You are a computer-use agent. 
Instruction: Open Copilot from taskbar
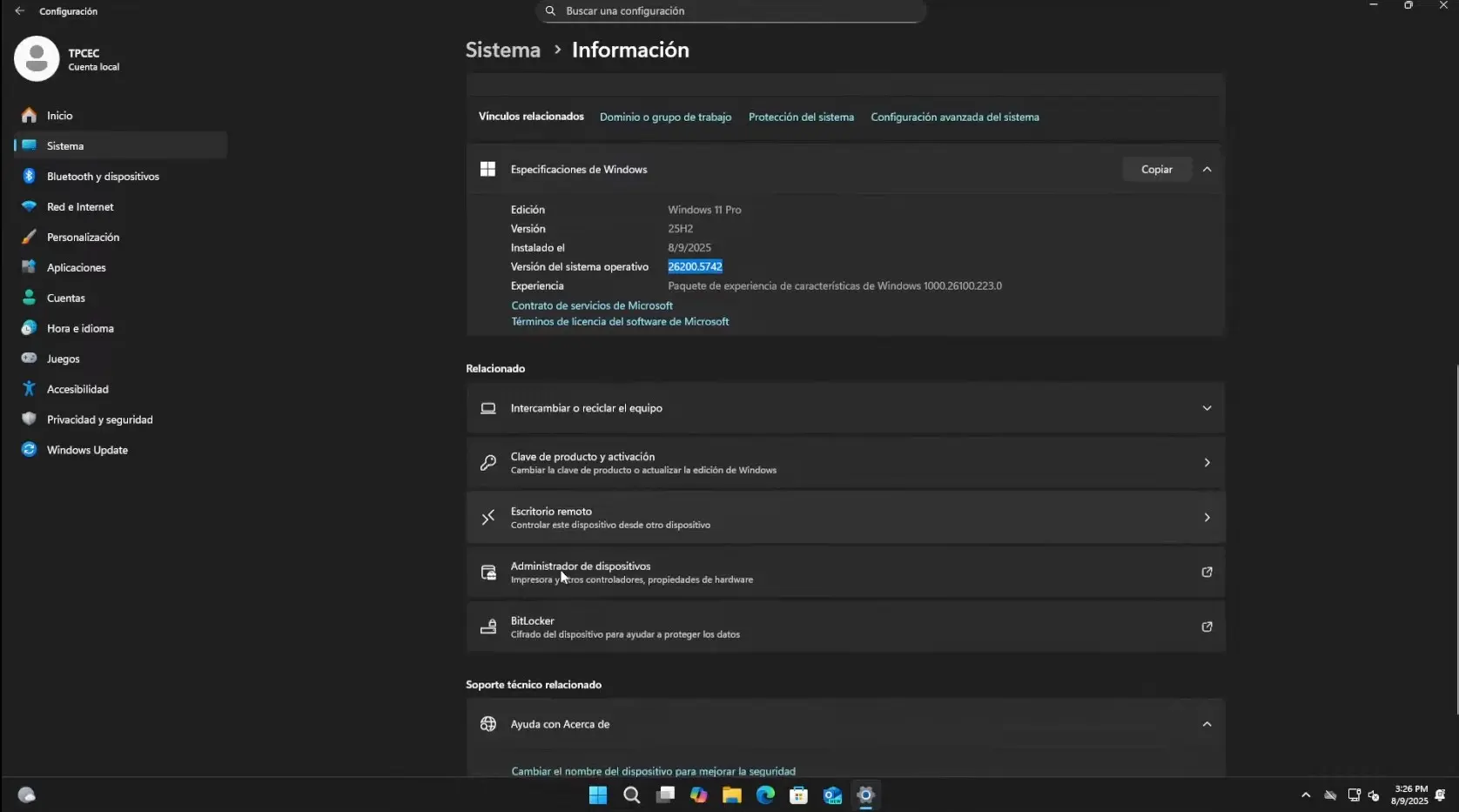698,795
